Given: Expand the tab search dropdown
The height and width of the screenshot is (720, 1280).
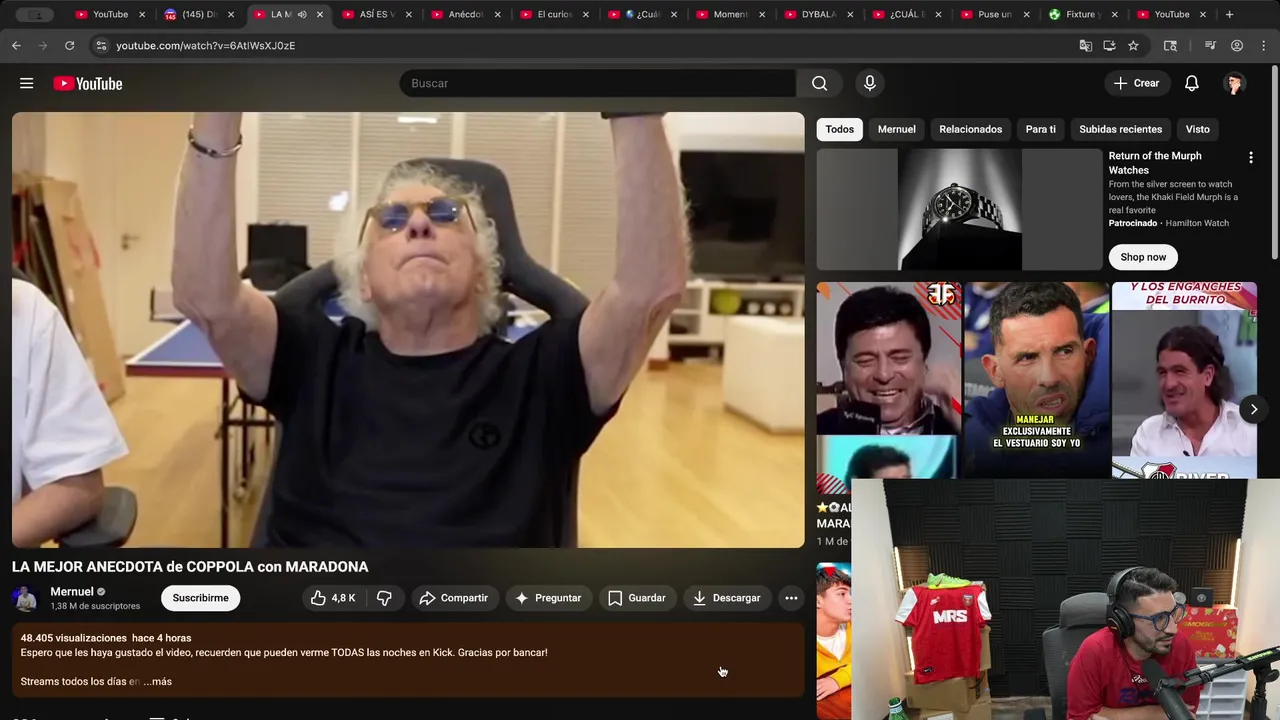Looking at the screenshot, I should click(x=35, y=14).
